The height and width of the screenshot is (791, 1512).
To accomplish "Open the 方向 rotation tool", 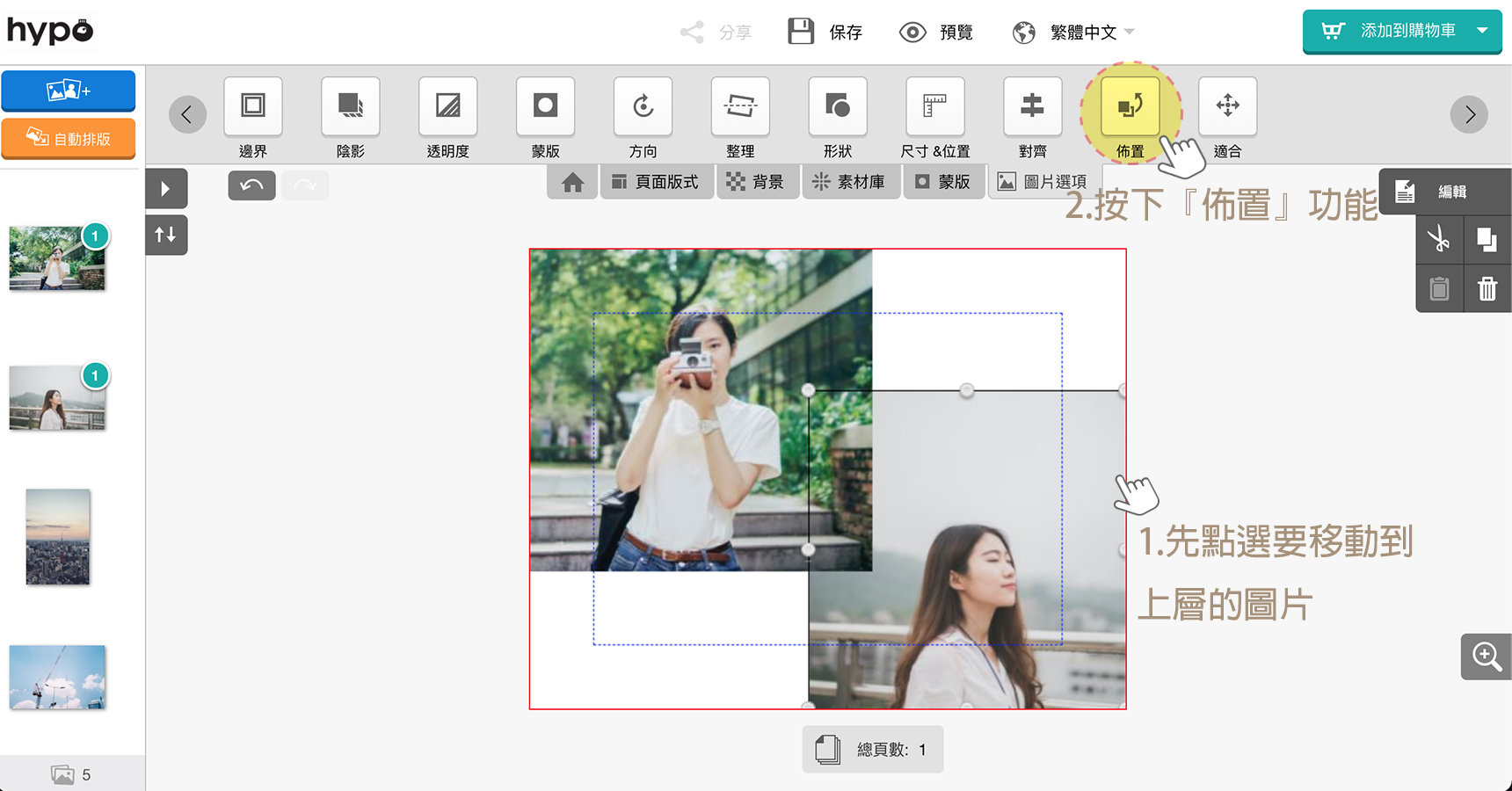I will (x=643, y=107).
